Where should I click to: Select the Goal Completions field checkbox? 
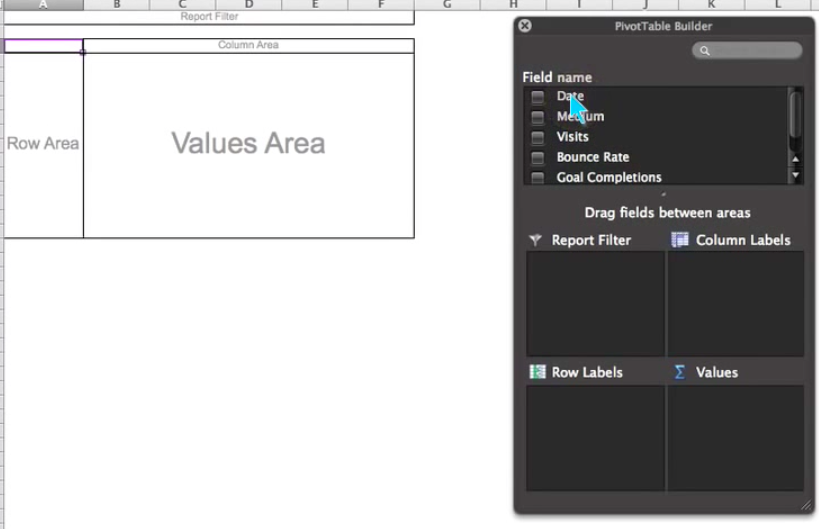pos(538,178)
